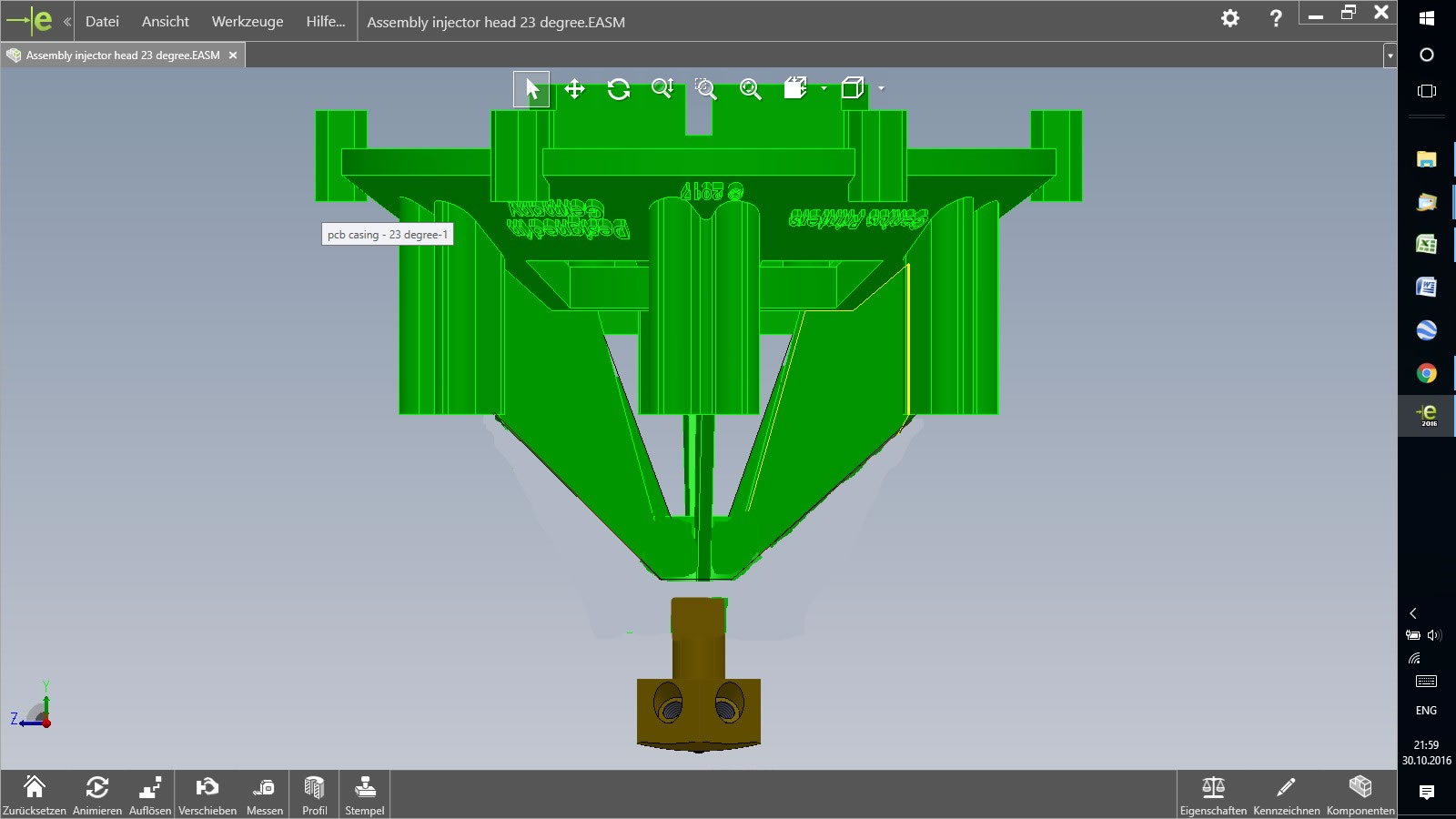The height and width of the screenshot is (819, 1456).
Task: Click the Stempel stamp tool
Action: 365,794
